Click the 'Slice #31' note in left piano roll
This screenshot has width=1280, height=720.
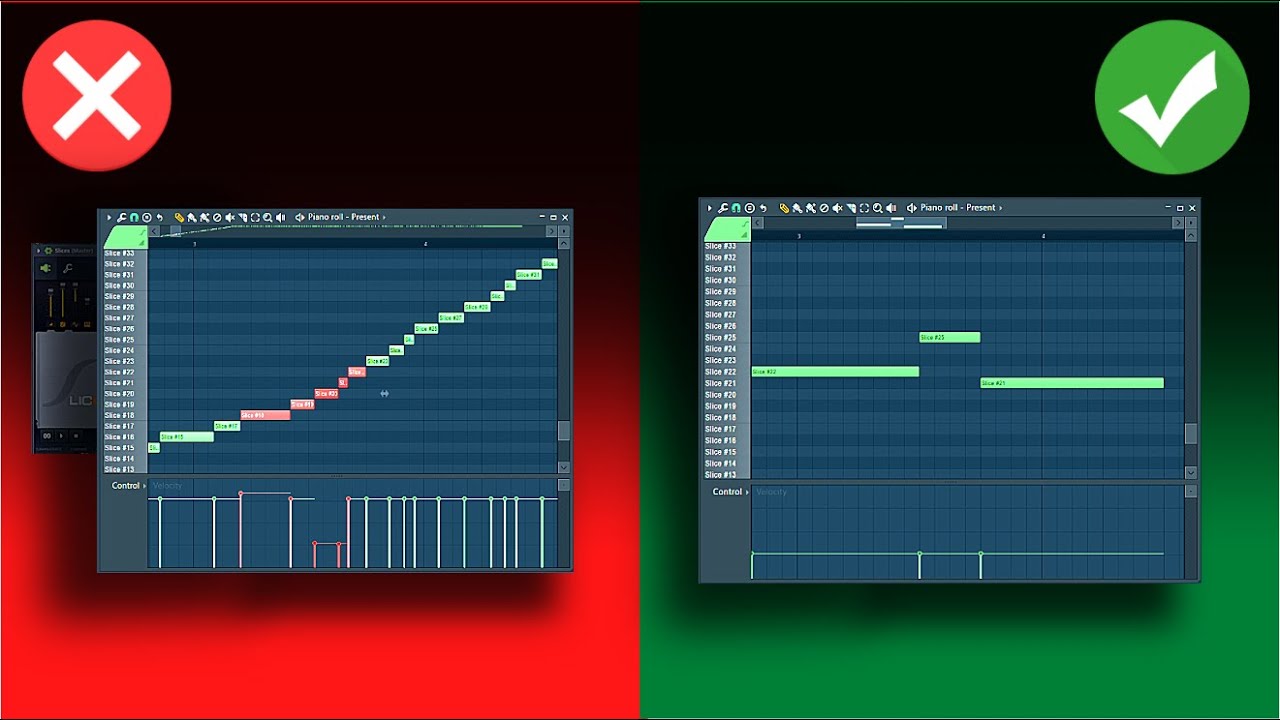tap(529, 275)
